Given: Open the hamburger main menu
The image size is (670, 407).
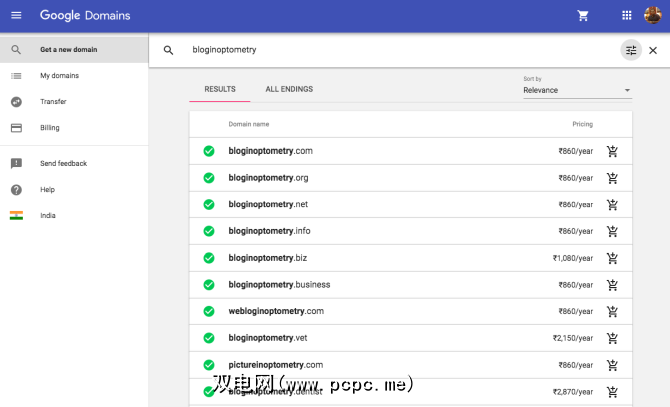Looking at the screenshot, I should 16,15.
